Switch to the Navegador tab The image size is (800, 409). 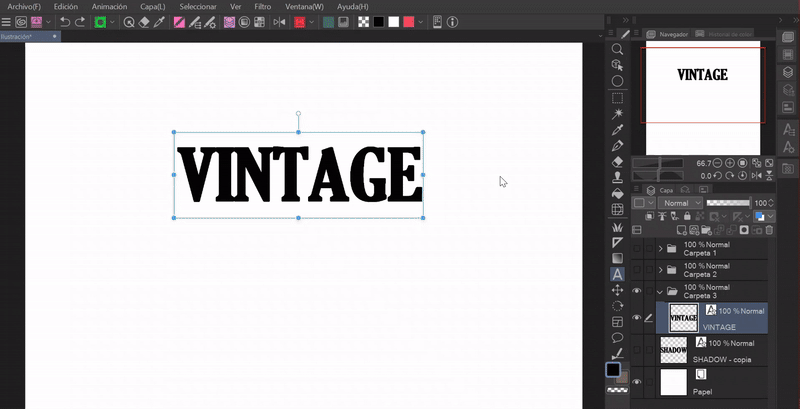672,34
